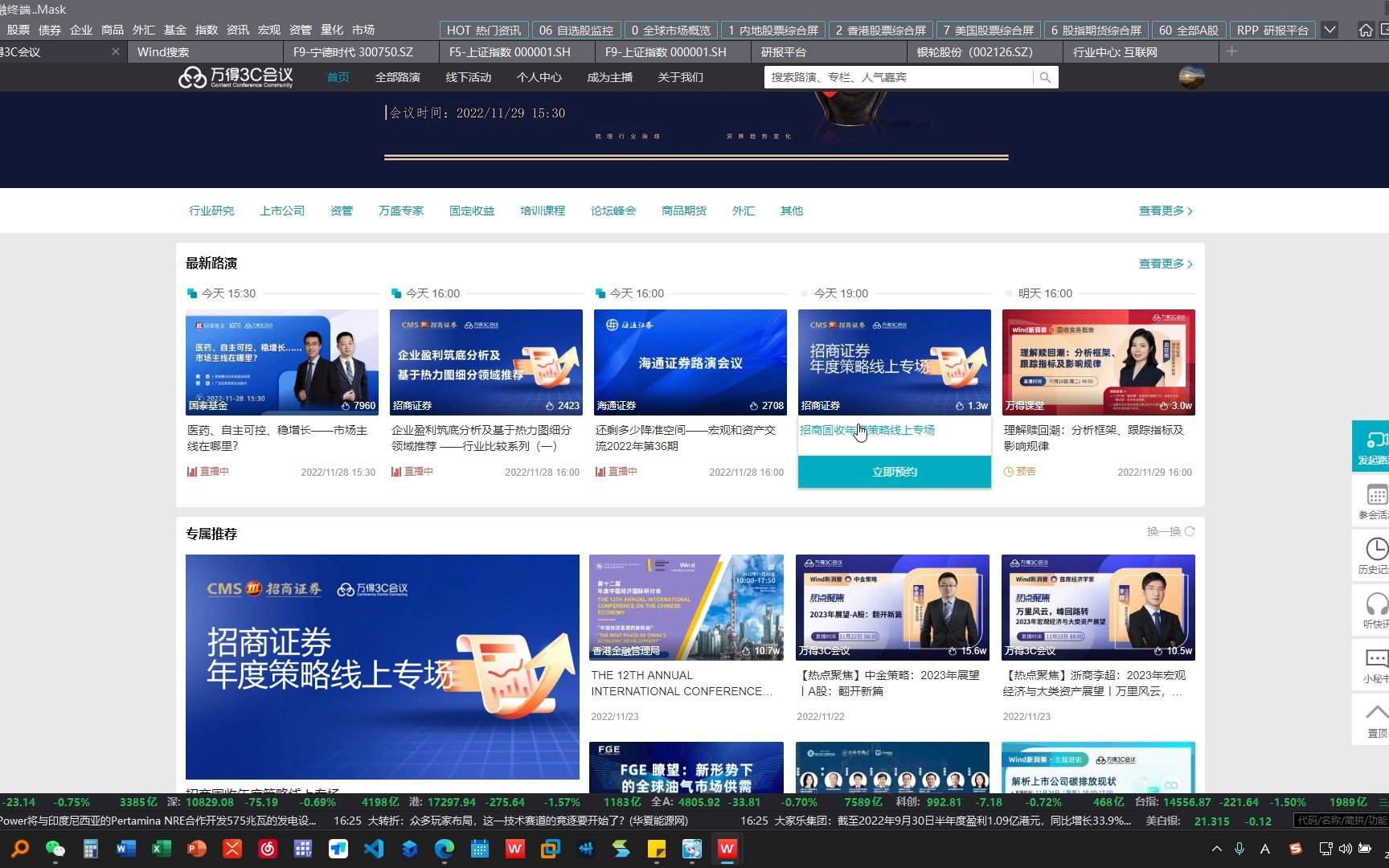The width and height of the screenshot is (1389, 868).
Task: Open 个人中心 in navigation
Action: [x=539, y=77]
